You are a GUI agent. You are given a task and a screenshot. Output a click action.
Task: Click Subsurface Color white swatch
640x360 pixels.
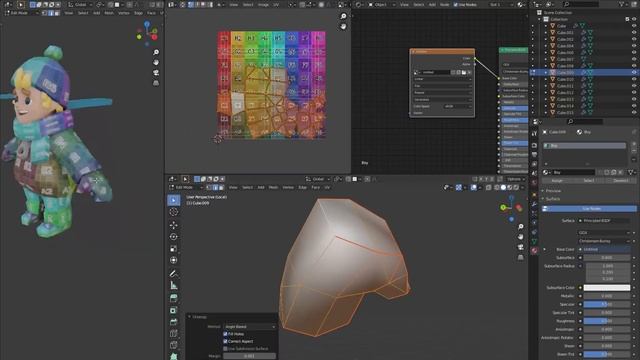pyautogui.click(x=607, y=288)
